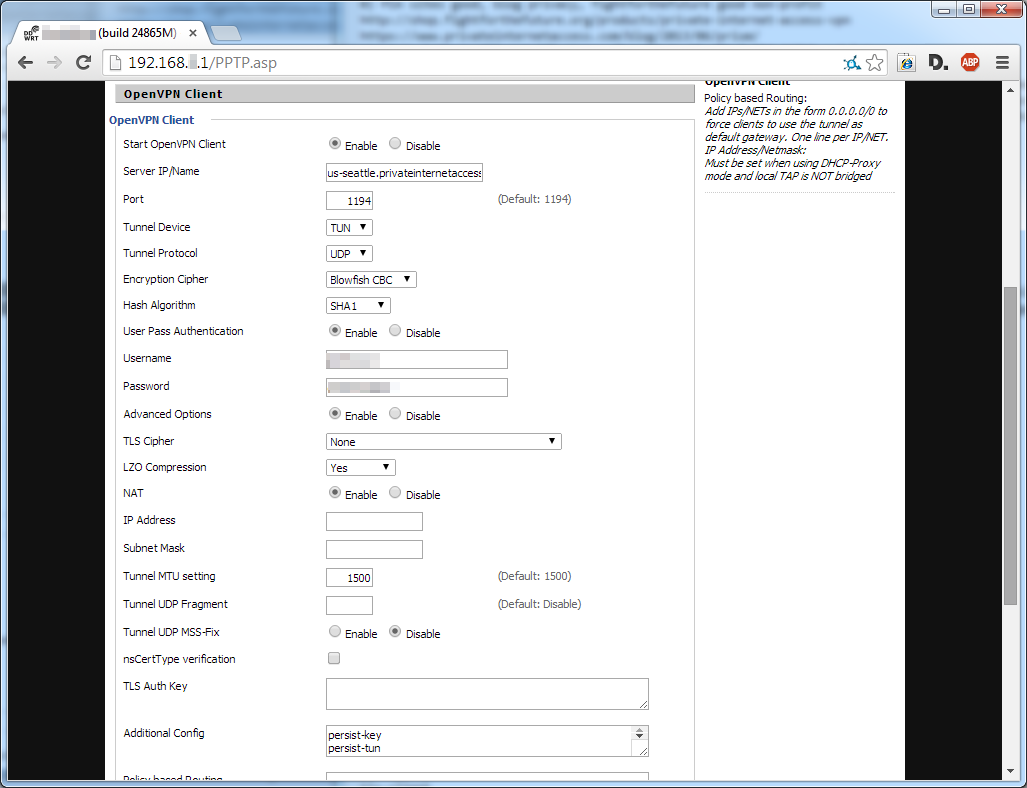Change the TLS Cipher selection

click(443, 441)
